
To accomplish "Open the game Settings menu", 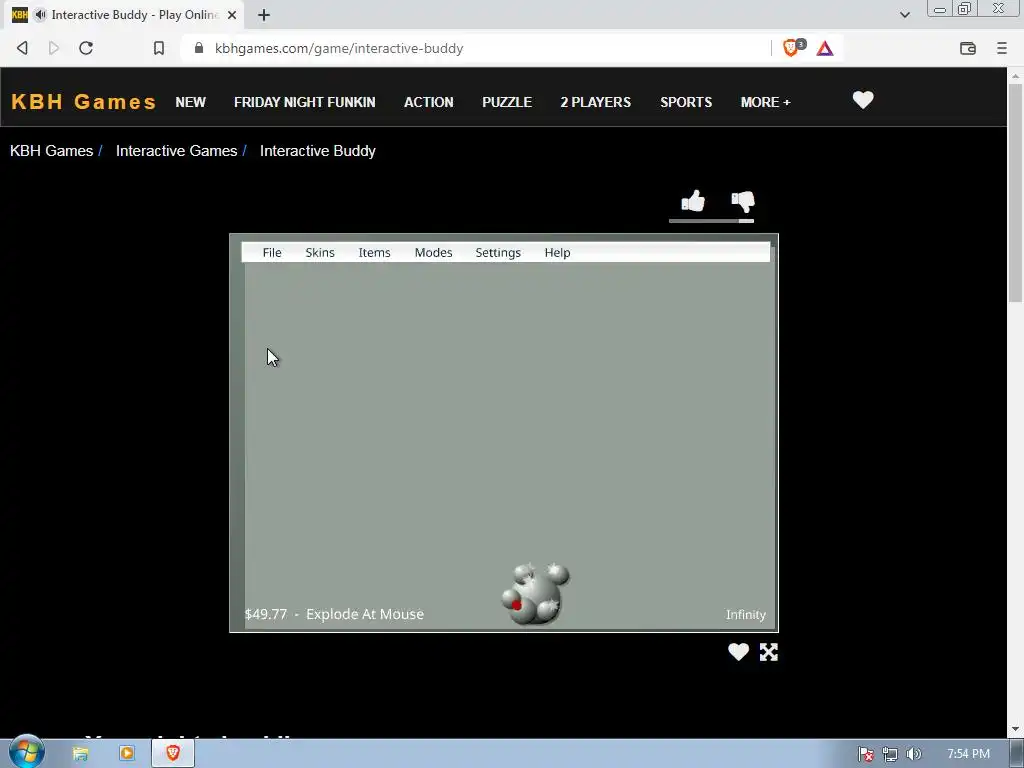I will (x=498, y=253).
